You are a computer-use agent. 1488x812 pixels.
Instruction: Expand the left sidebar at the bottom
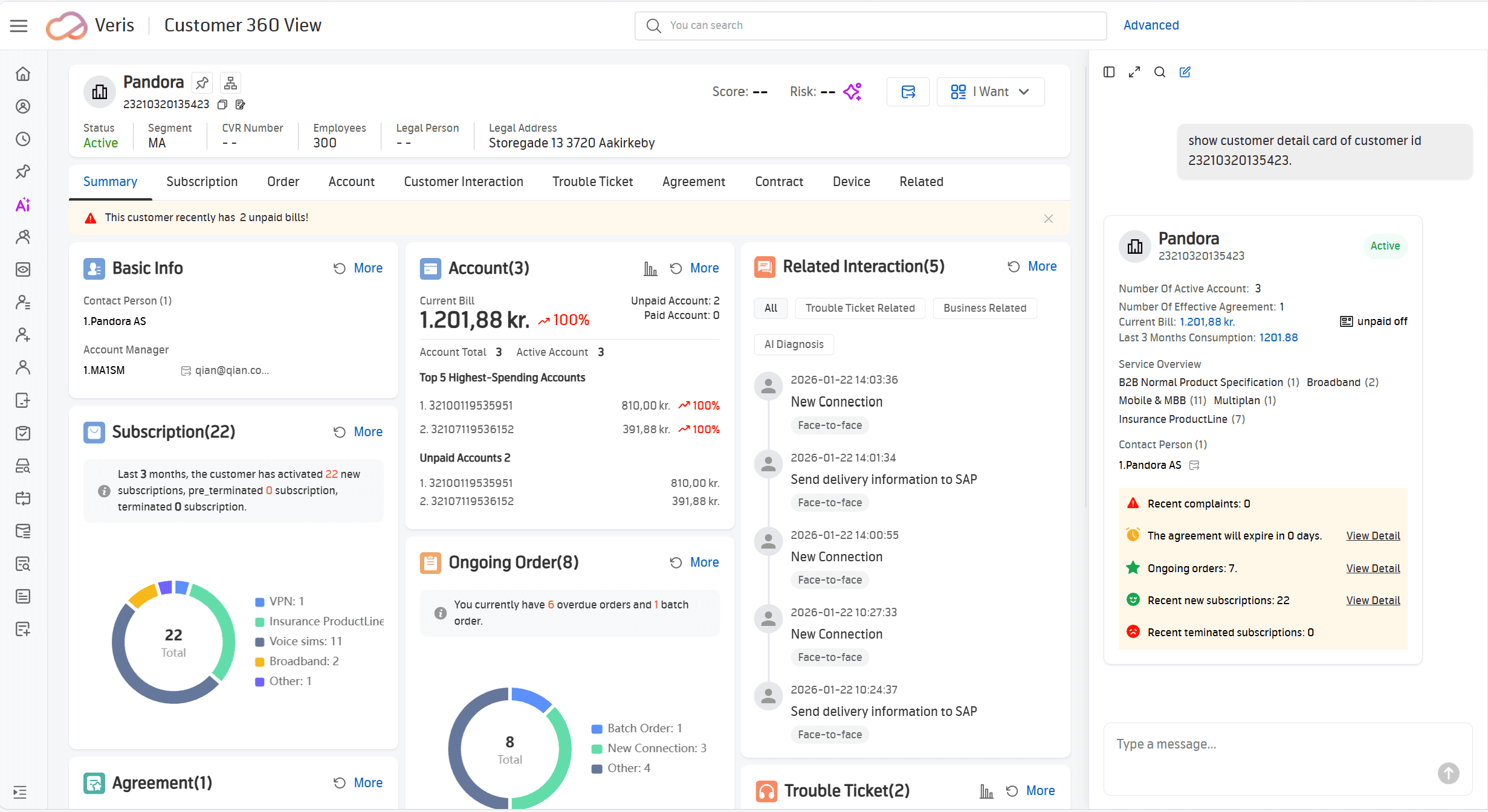coord(20,792)
